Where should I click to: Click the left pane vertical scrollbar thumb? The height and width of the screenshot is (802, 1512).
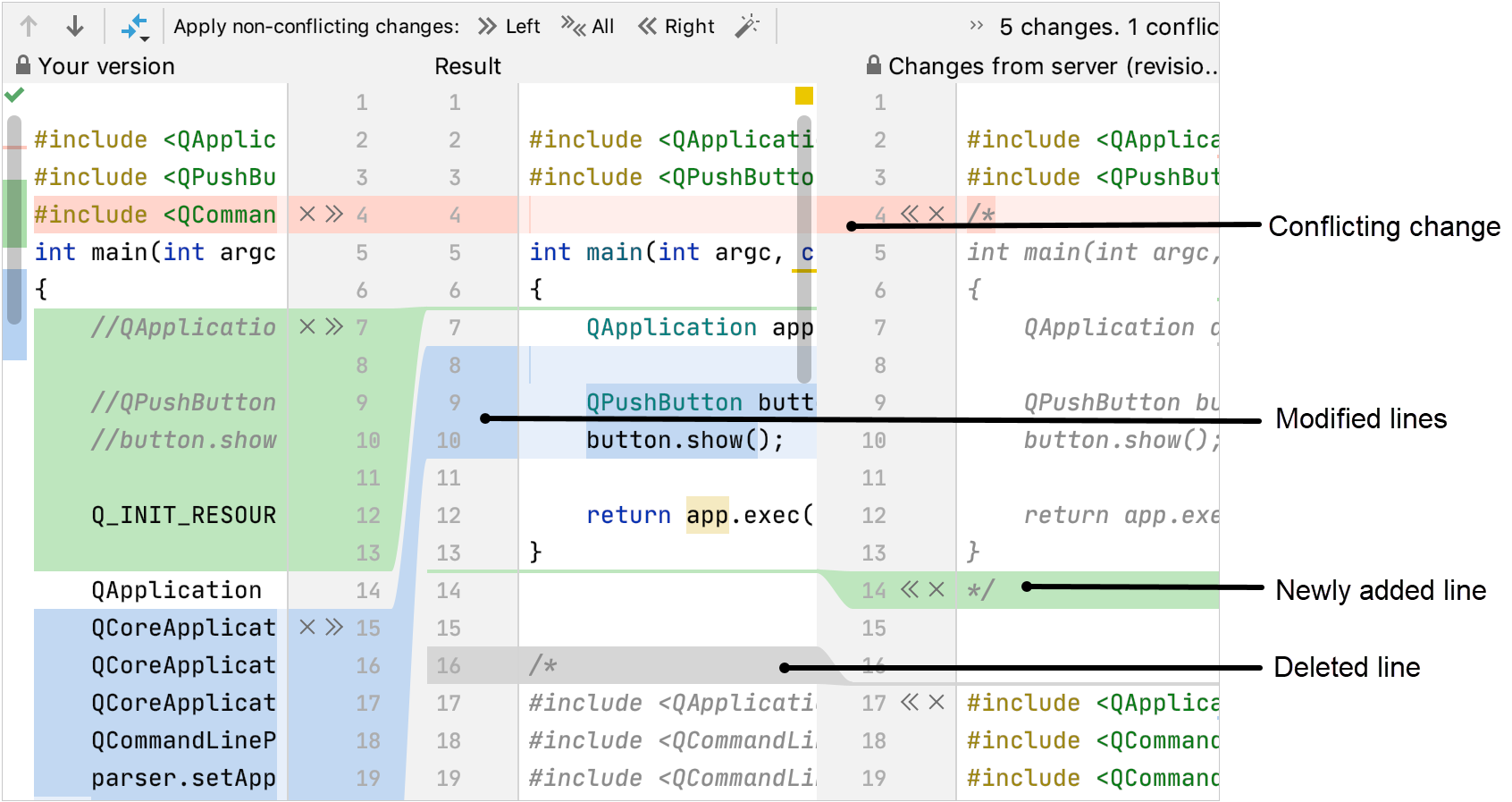pos(13,219)
